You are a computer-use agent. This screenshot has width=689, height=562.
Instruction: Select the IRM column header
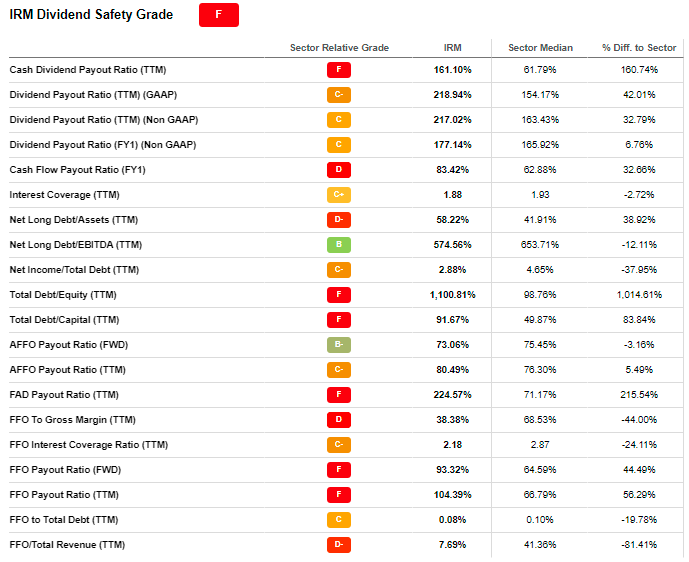(453, 48)
